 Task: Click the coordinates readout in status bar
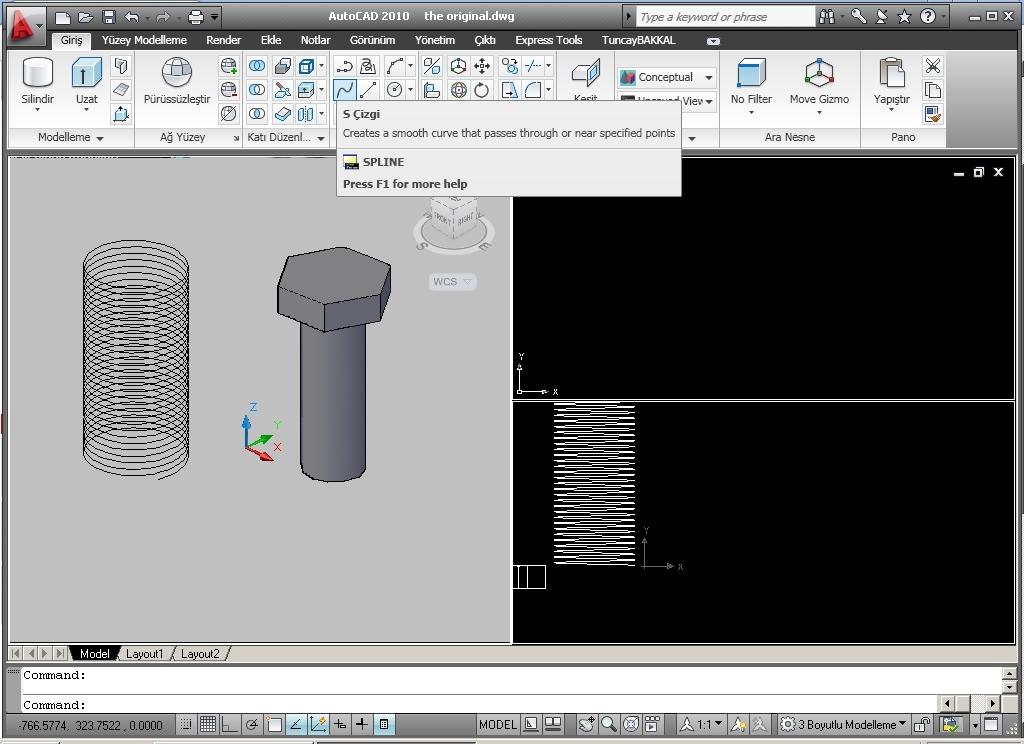pyautogui.click(x=91, y=725)
